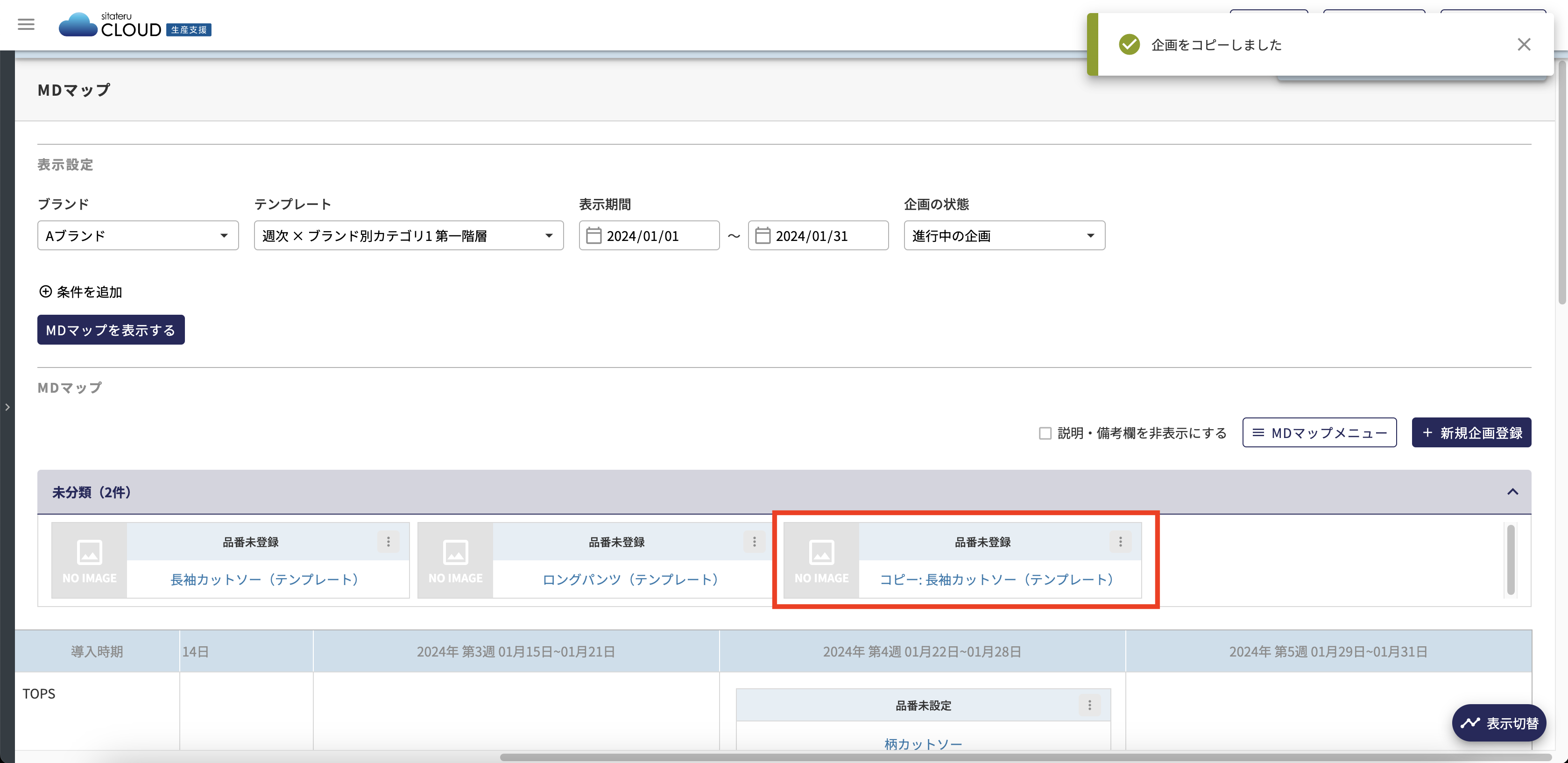
Task: Click the MDマップを表示する button
Action: pyautogui.click(x=111, y=330)
